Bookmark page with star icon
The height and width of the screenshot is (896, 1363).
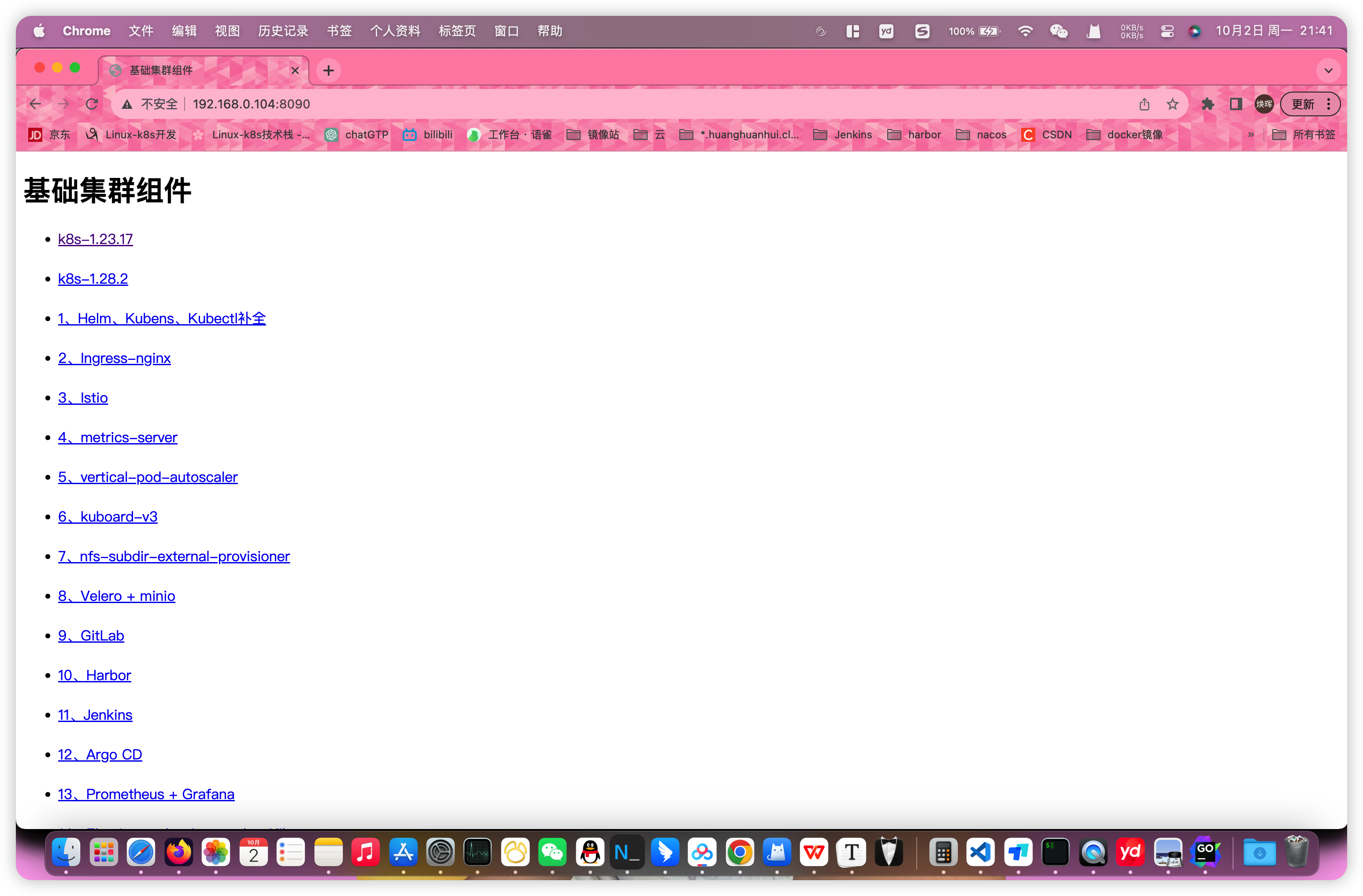1172,104
